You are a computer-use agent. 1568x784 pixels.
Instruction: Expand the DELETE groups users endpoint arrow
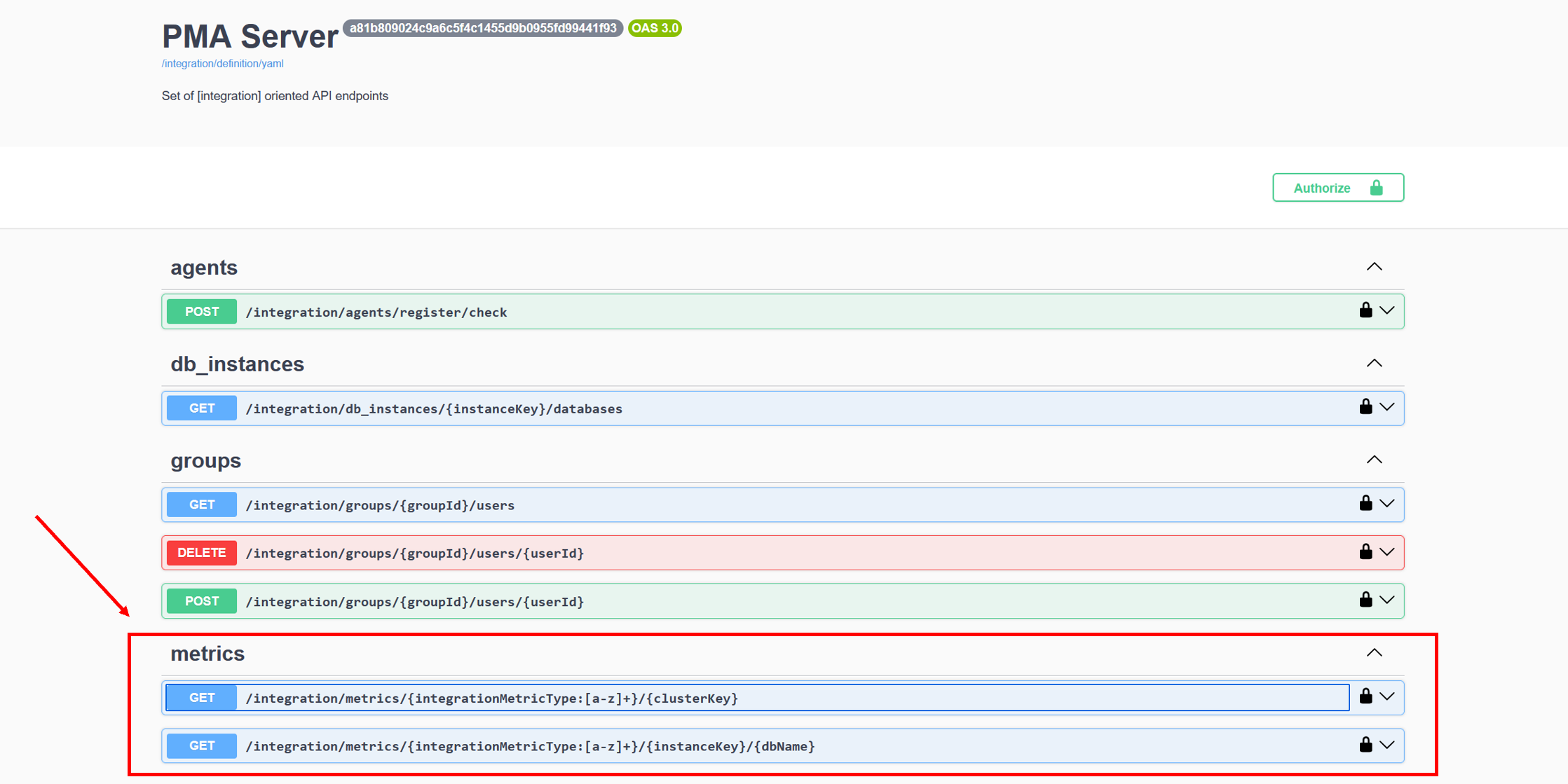1387,552
